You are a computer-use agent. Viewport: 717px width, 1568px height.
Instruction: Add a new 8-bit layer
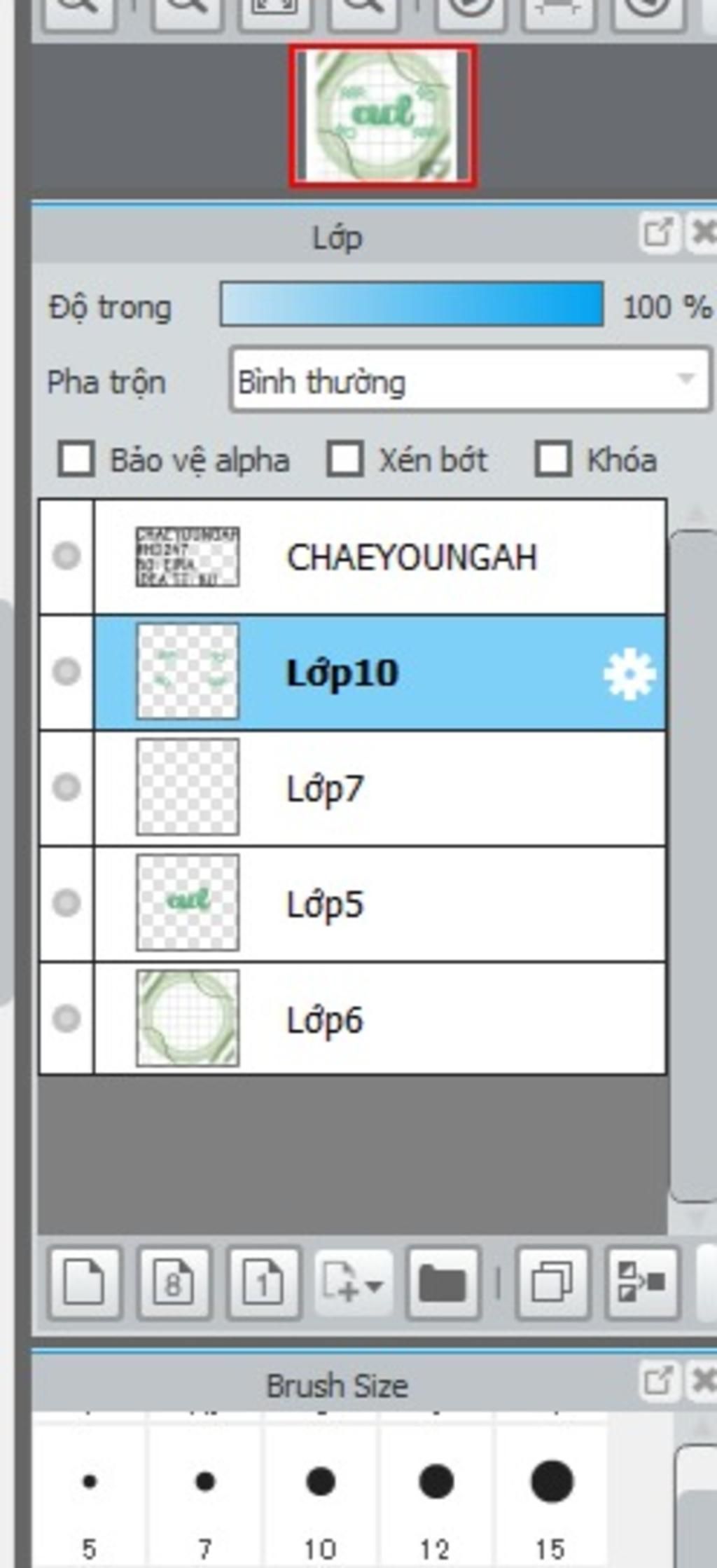click(174, 1283)
